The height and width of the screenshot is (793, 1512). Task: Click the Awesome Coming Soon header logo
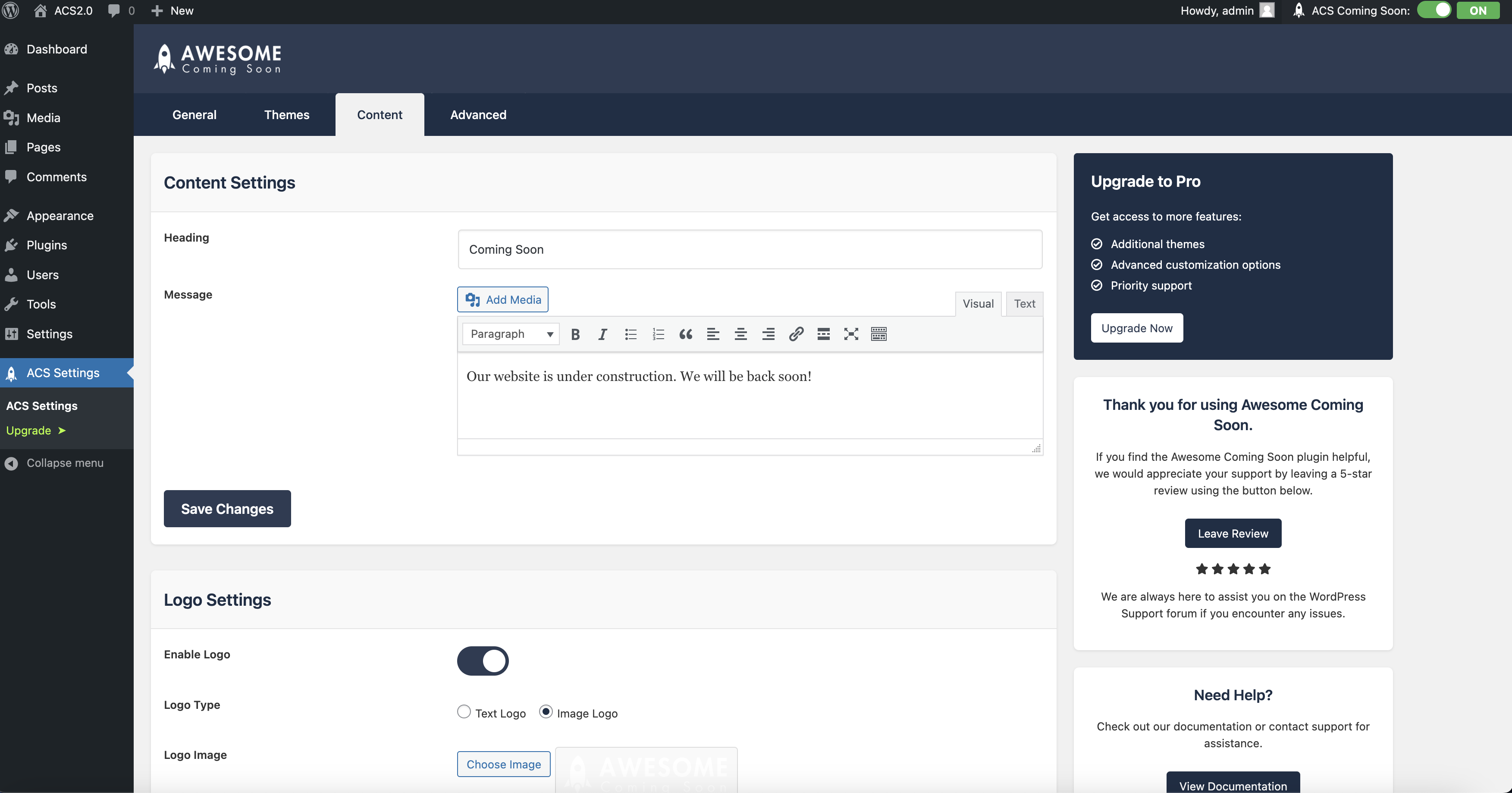coord(217,59)
